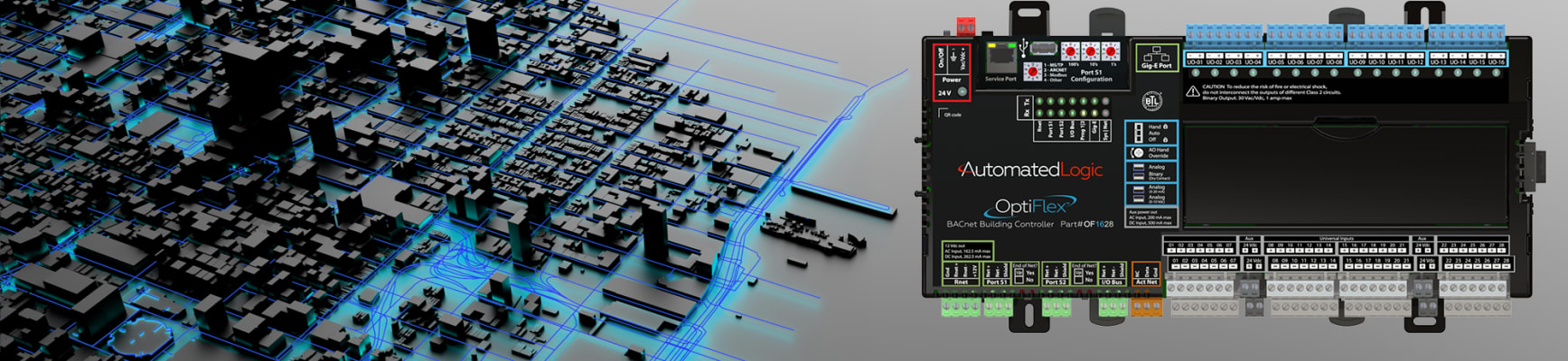Click the 'Power' label
The width and height of the screenshot is (1568, 361).
952,79
